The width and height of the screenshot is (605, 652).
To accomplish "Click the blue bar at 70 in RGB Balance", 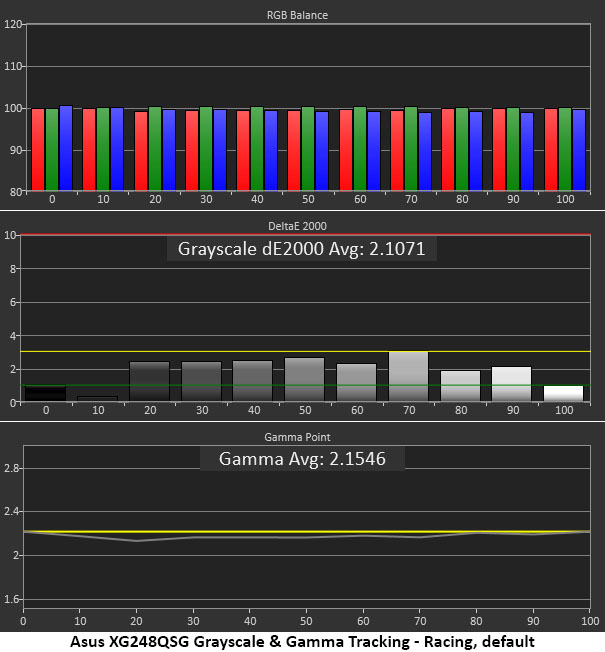I will pos(425,151).
